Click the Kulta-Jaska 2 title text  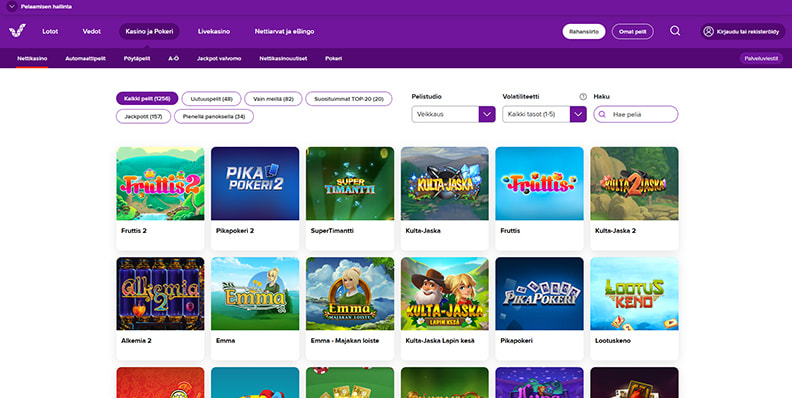pos(615,230)
